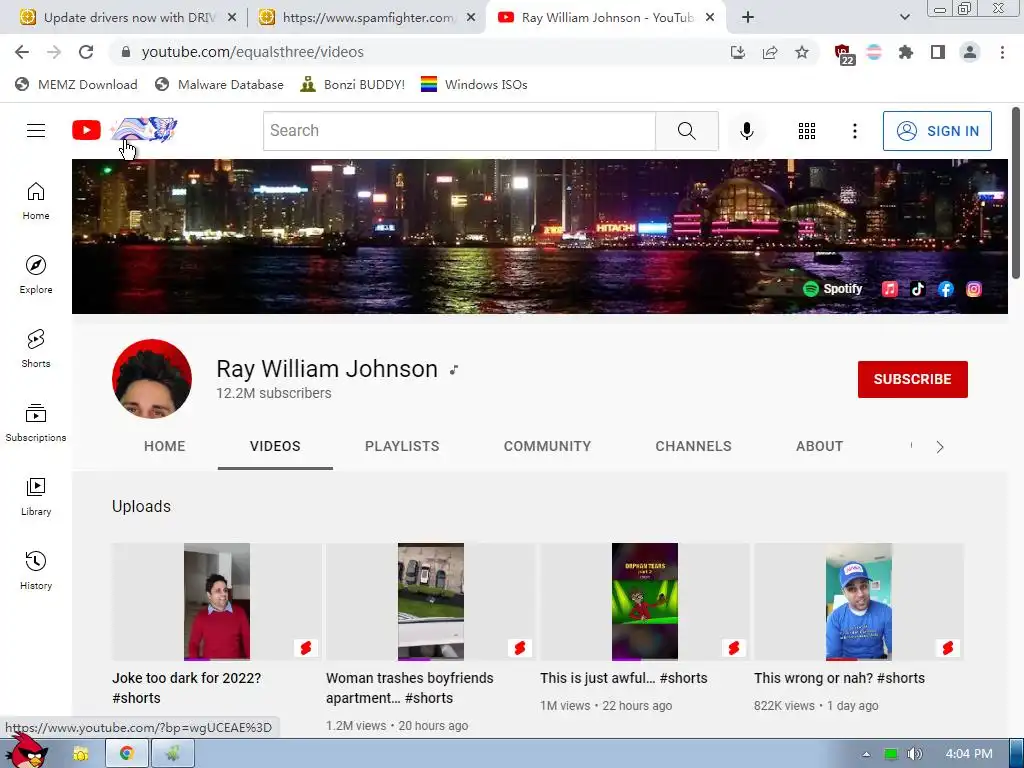Show hidden tray icons arrow
The image size is (1024, 768).
866,754
